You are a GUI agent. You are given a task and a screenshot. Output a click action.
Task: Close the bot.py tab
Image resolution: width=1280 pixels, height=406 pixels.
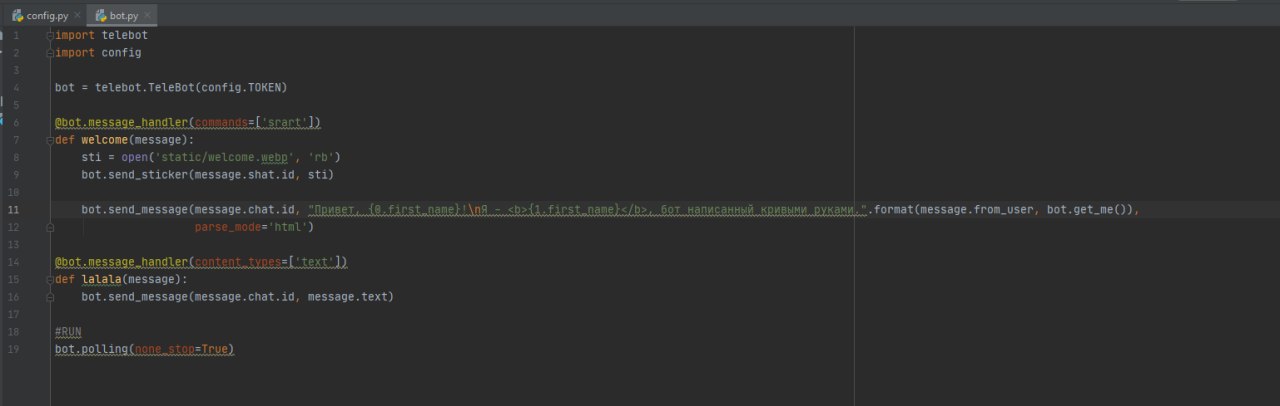tap(147, 16)
